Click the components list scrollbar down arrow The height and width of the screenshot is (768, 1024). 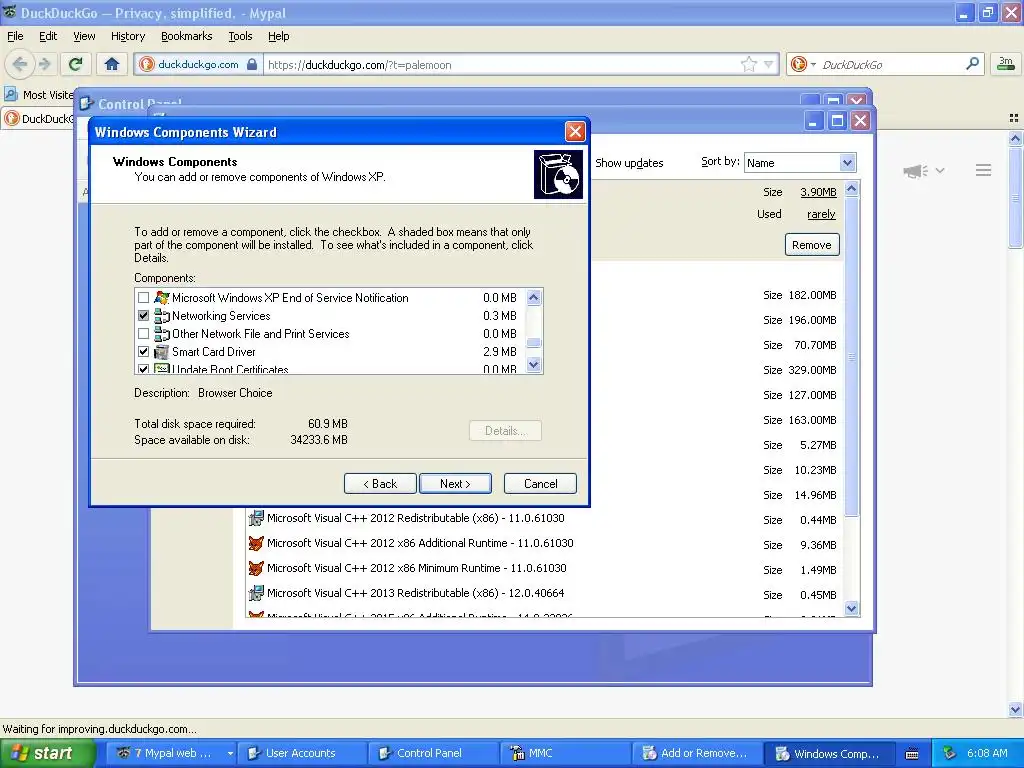(x=534, y=364)
